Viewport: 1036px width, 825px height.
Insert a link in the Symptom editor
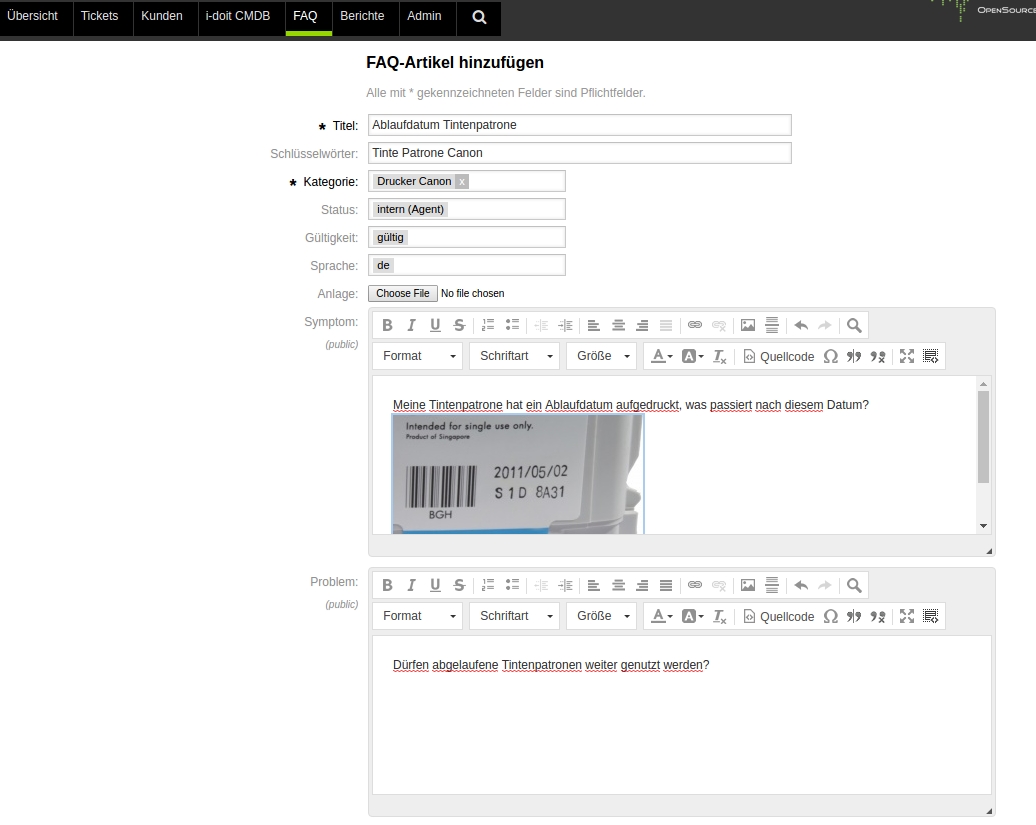694,325
